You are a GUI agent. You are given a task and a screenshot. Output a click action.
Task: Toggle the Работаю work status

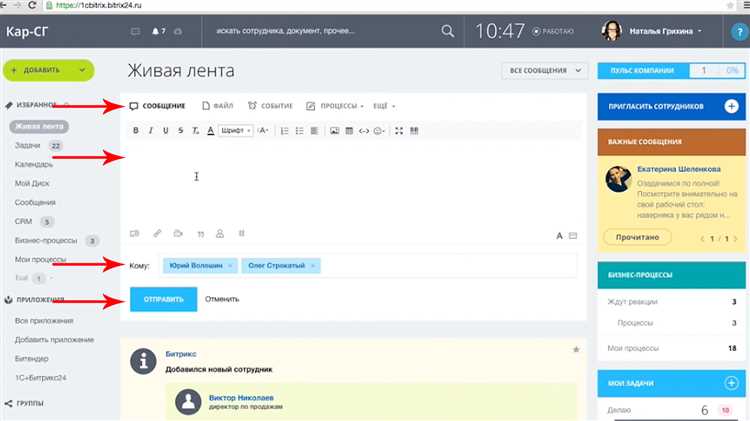[553, 31]
